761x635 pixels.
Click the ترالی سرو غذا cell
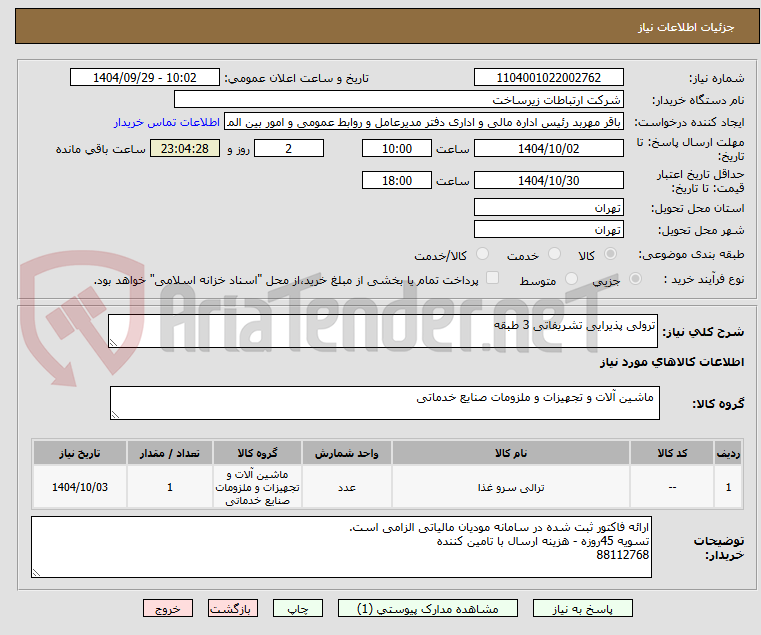pos(511,487)
